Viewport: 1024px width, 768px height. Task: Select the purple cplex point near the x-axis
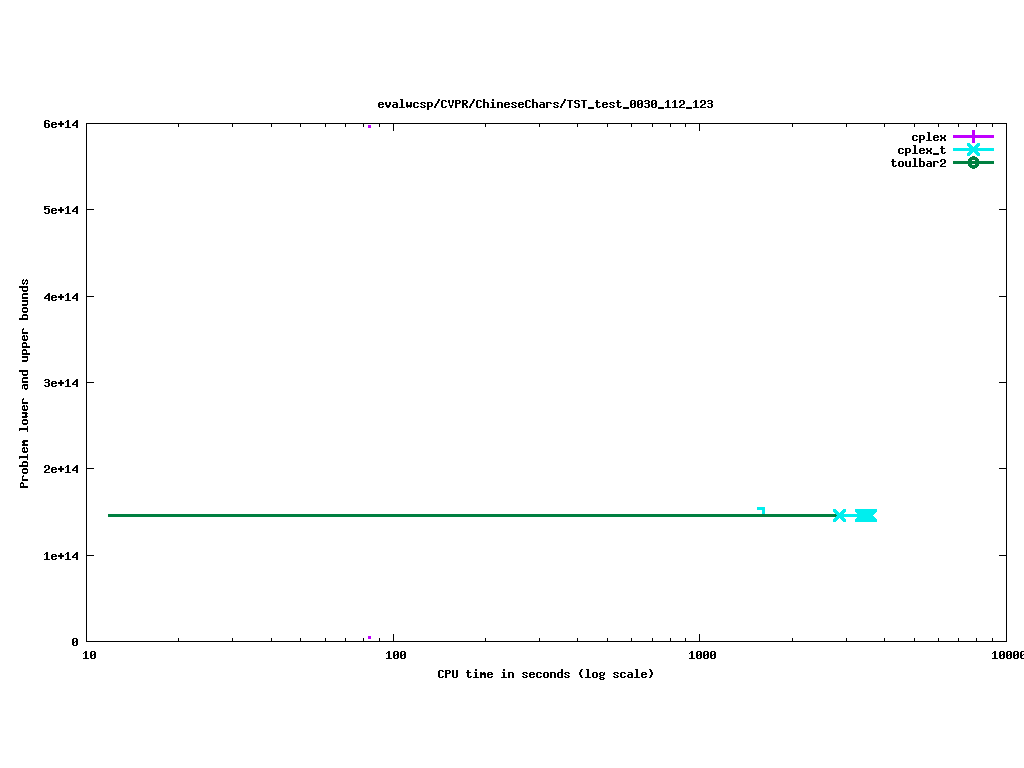coord(369,637)
